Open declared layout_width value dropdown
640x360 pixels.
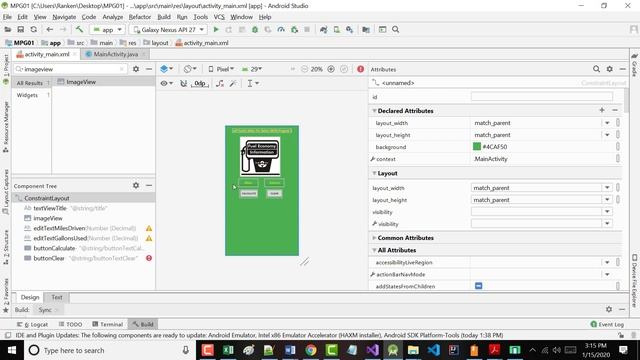(607, 123)
